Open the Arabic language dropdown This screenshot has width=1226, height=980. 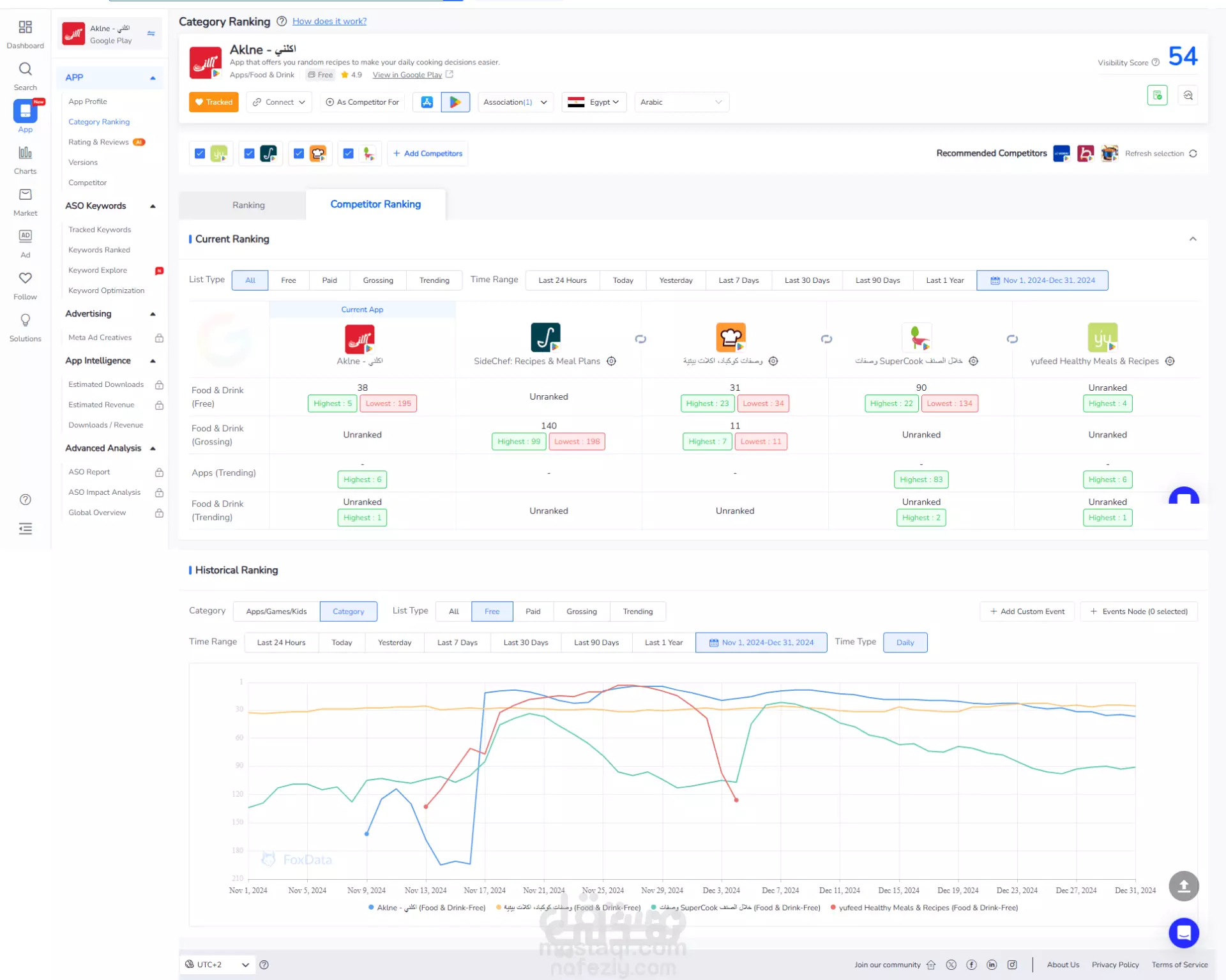(681, 102)
